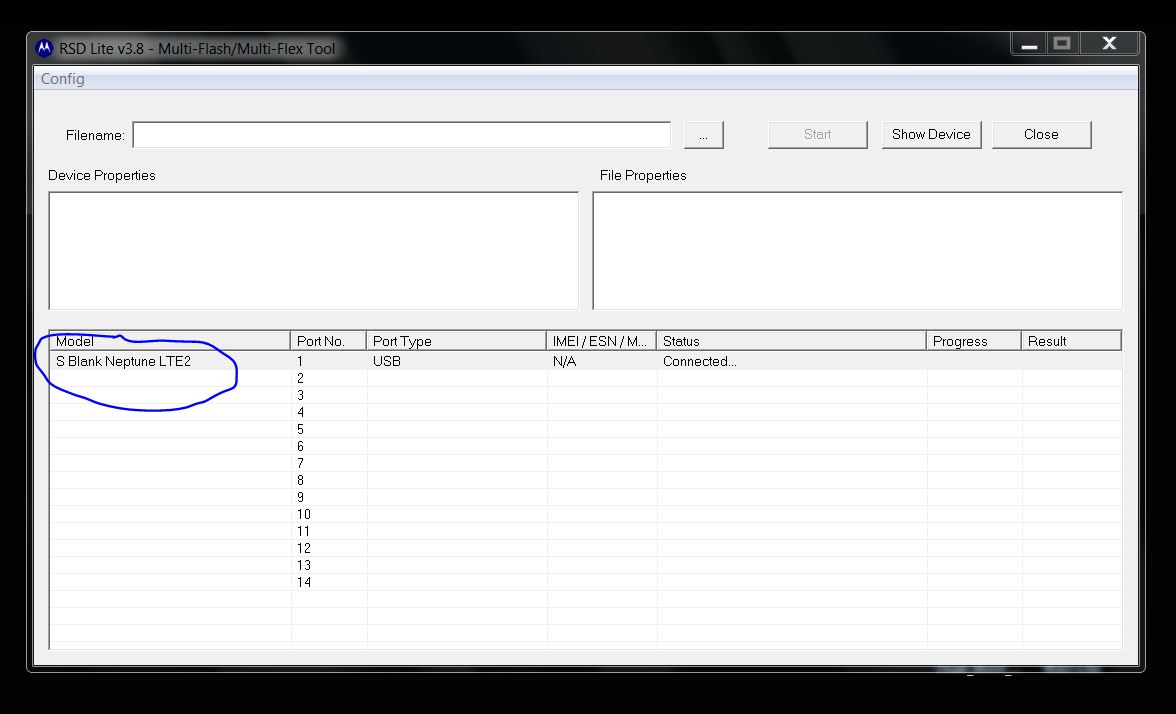
Task: Click the Port No. column header
Action: [328, 340]
